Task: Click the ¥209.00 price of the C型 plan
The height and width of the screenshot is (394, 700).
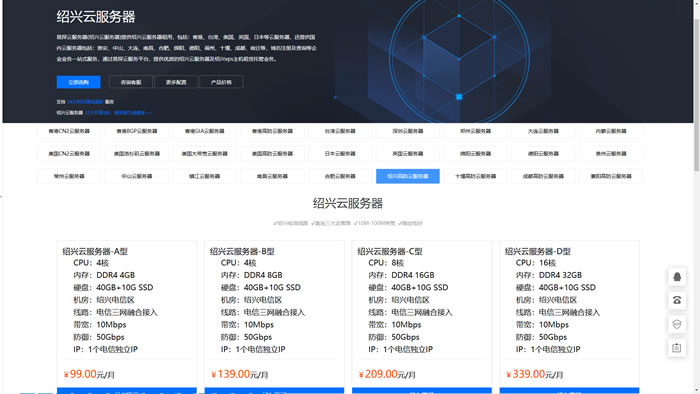Action: (x=387, y=374)
